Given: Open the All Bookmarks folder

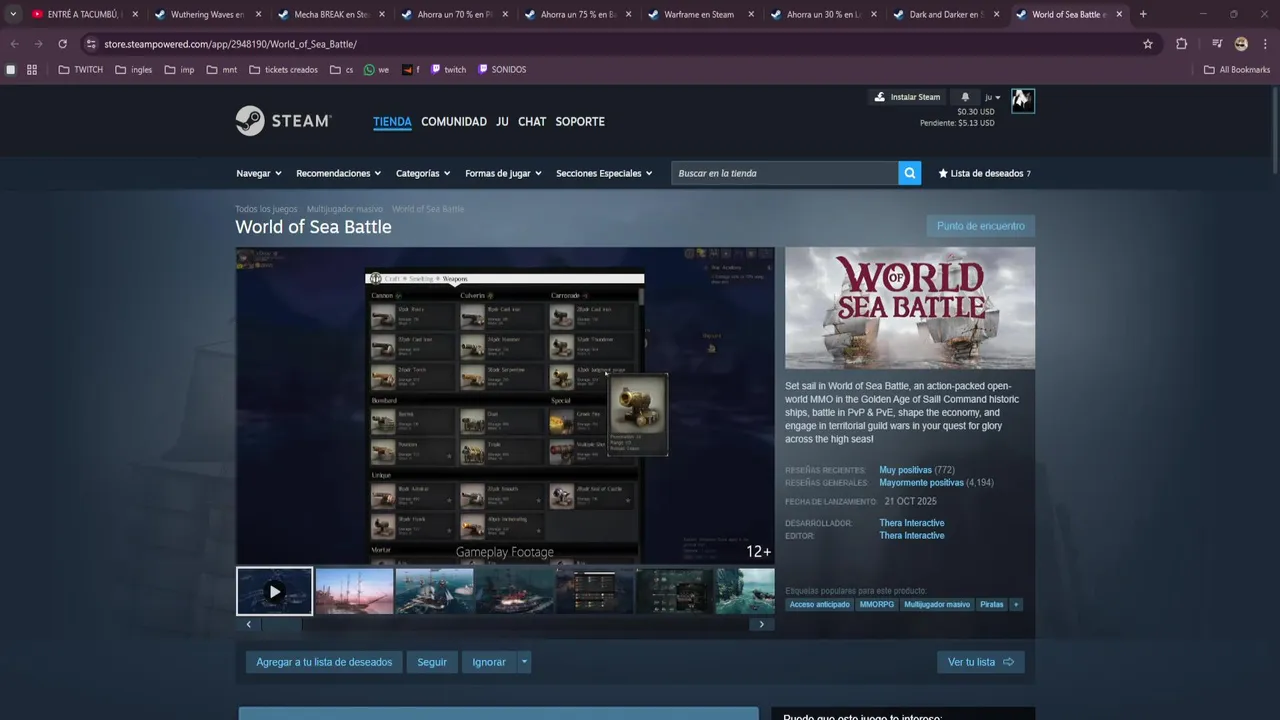Looking at the screenshot, I should pos(1237,70).
